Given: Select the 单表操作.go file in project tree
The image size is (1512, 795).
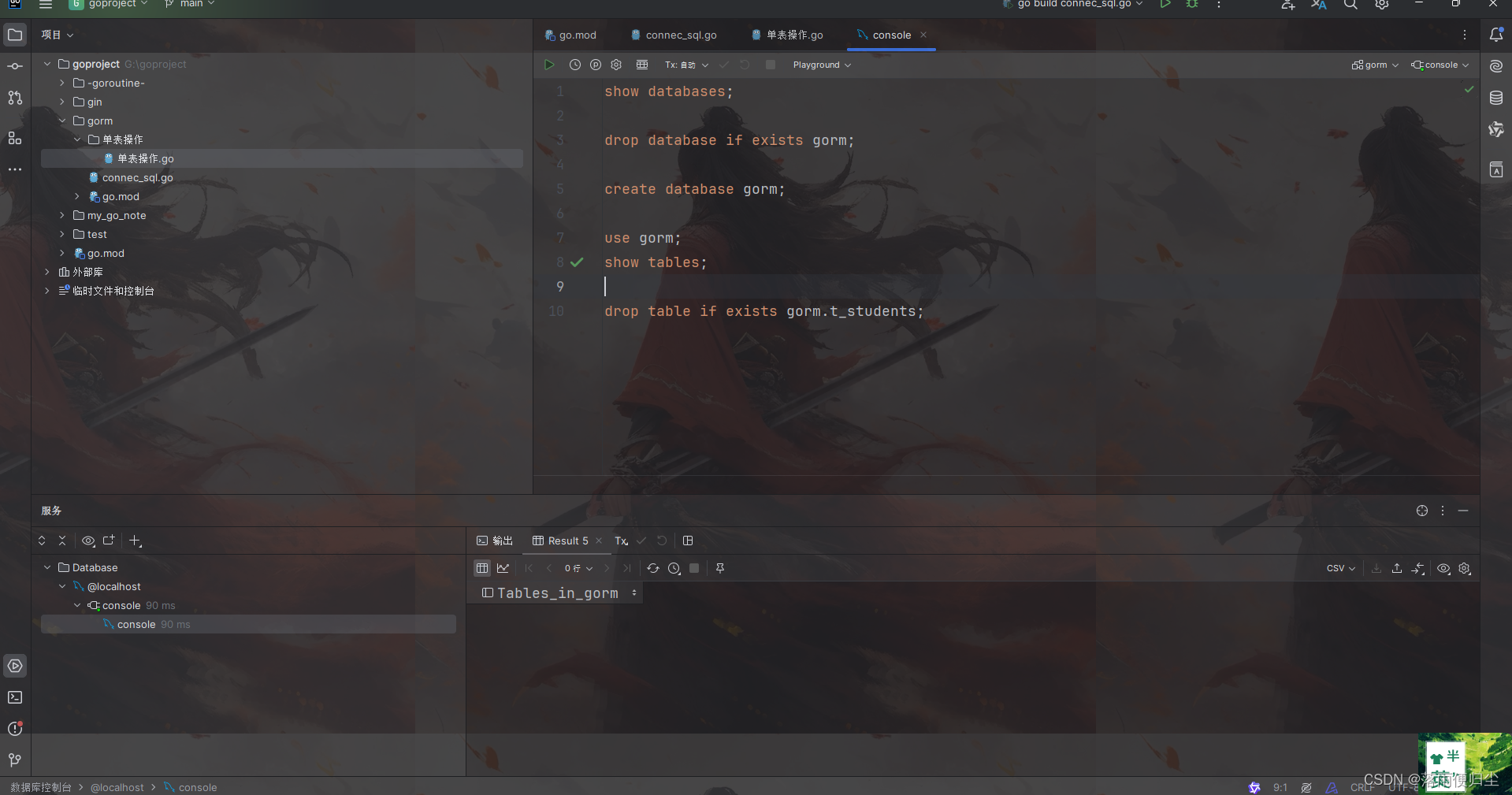Looking at the screenshot, I should coord(282,158).
